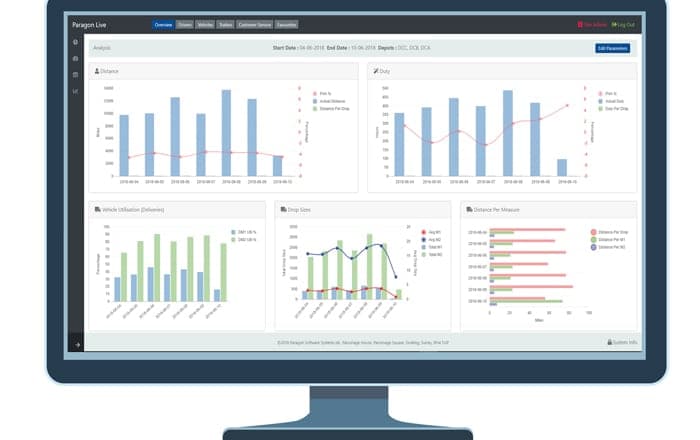Select the Overview tab

pyautogui.click(x=163, y=25)
